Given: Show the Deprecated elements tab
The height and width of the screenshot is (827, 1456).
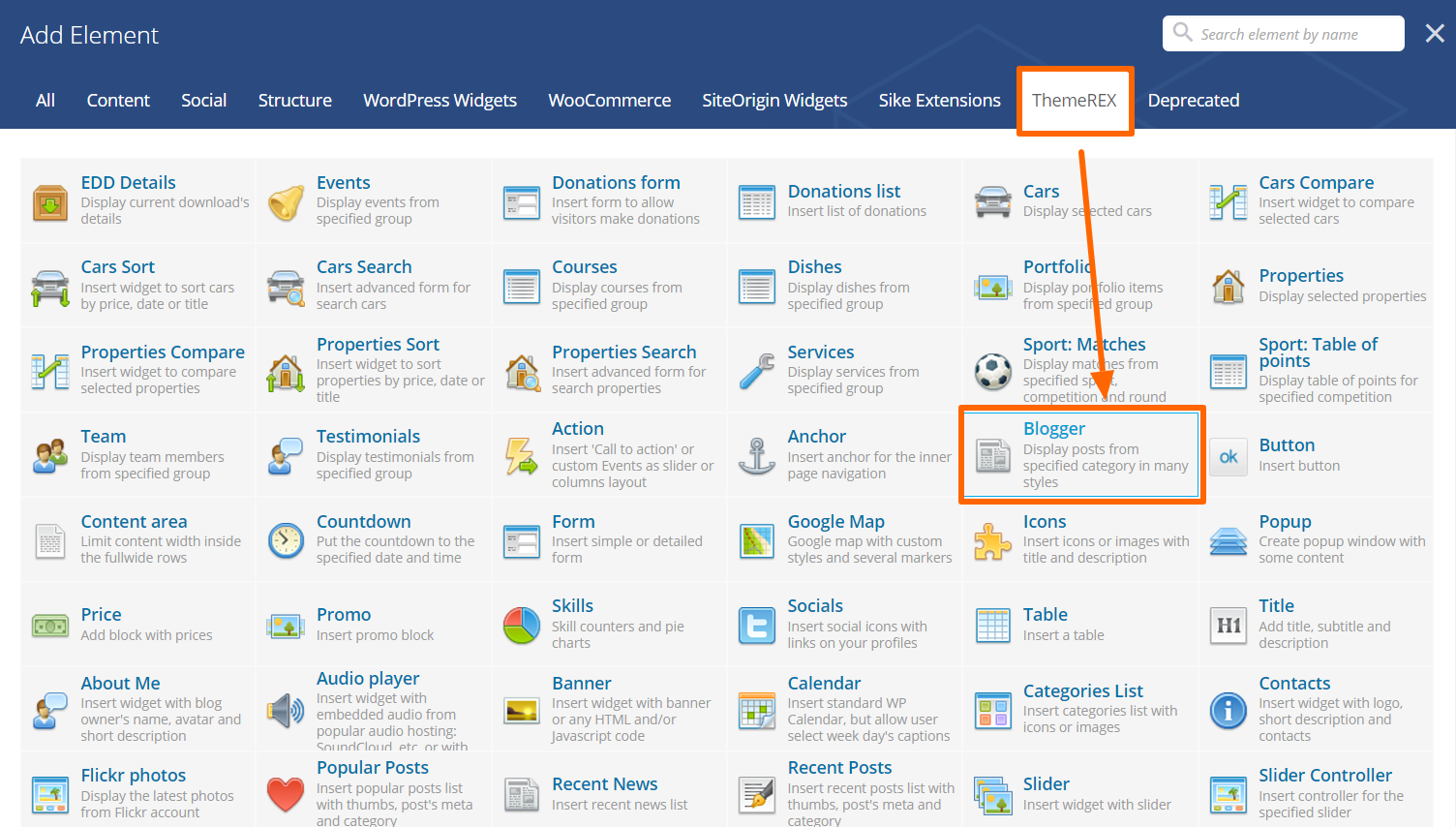Looking at the screenshot, I should [1193, 101].
